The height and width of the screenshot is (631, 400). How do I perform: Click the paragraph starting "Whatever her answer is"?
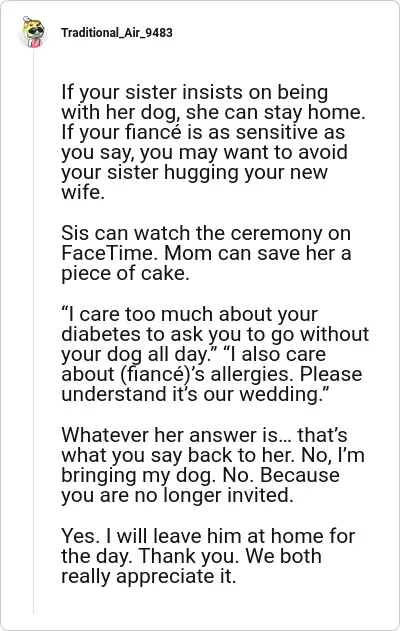pos(213,465)
